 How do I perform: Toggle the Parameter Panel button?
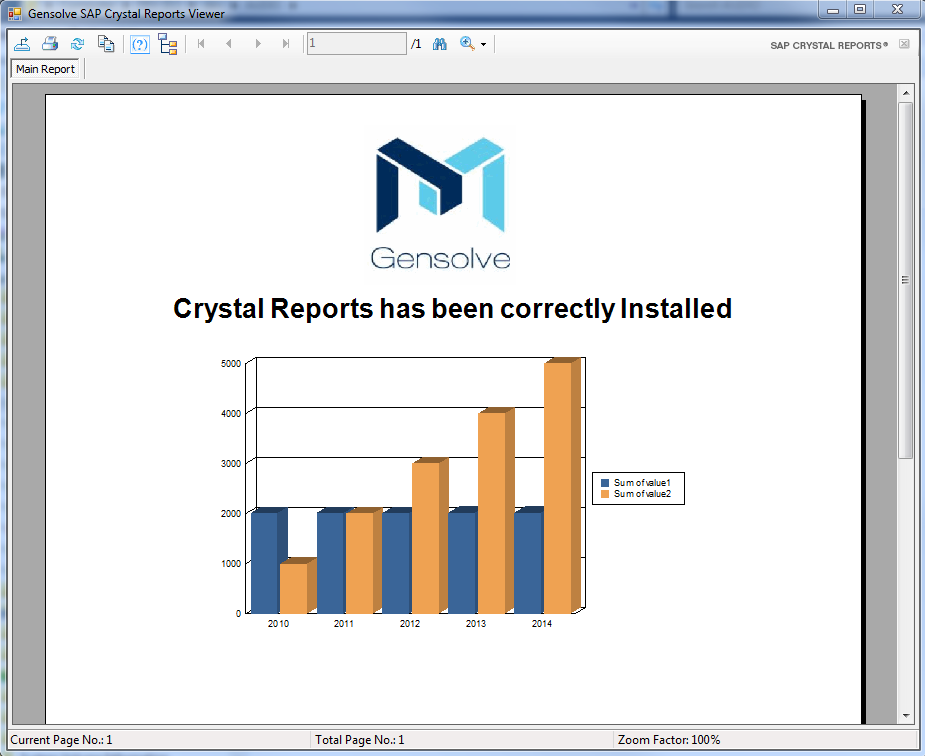(140, 44)
